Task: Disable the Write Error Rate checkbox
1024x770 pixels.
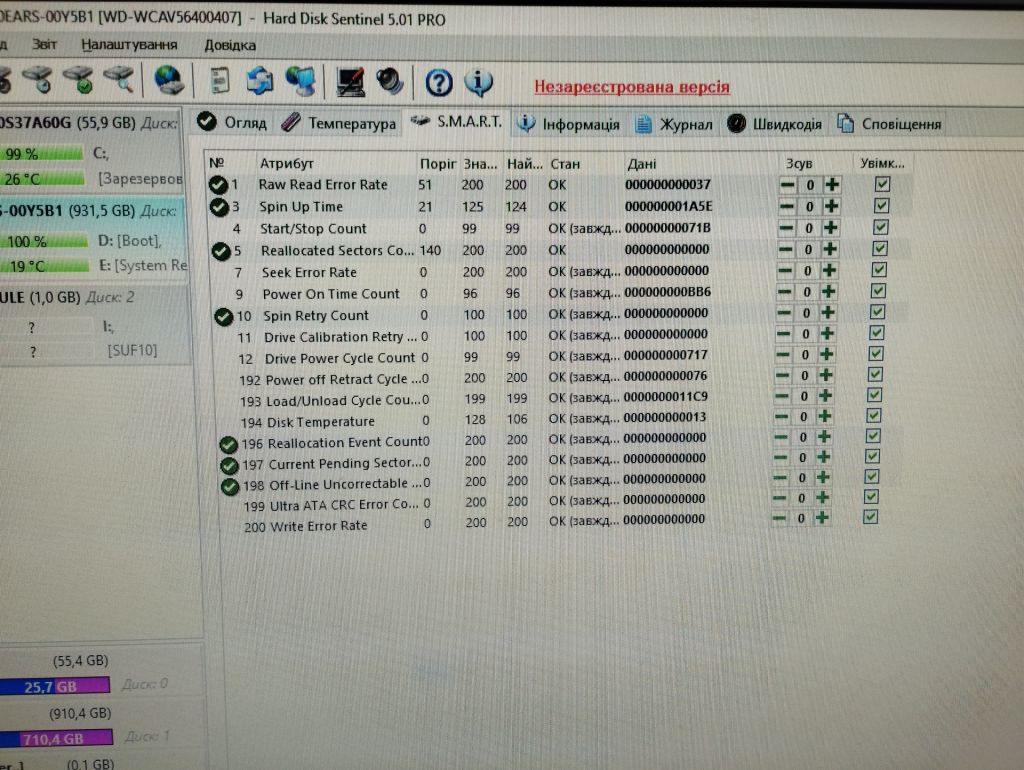Action: tap(870, 517)
